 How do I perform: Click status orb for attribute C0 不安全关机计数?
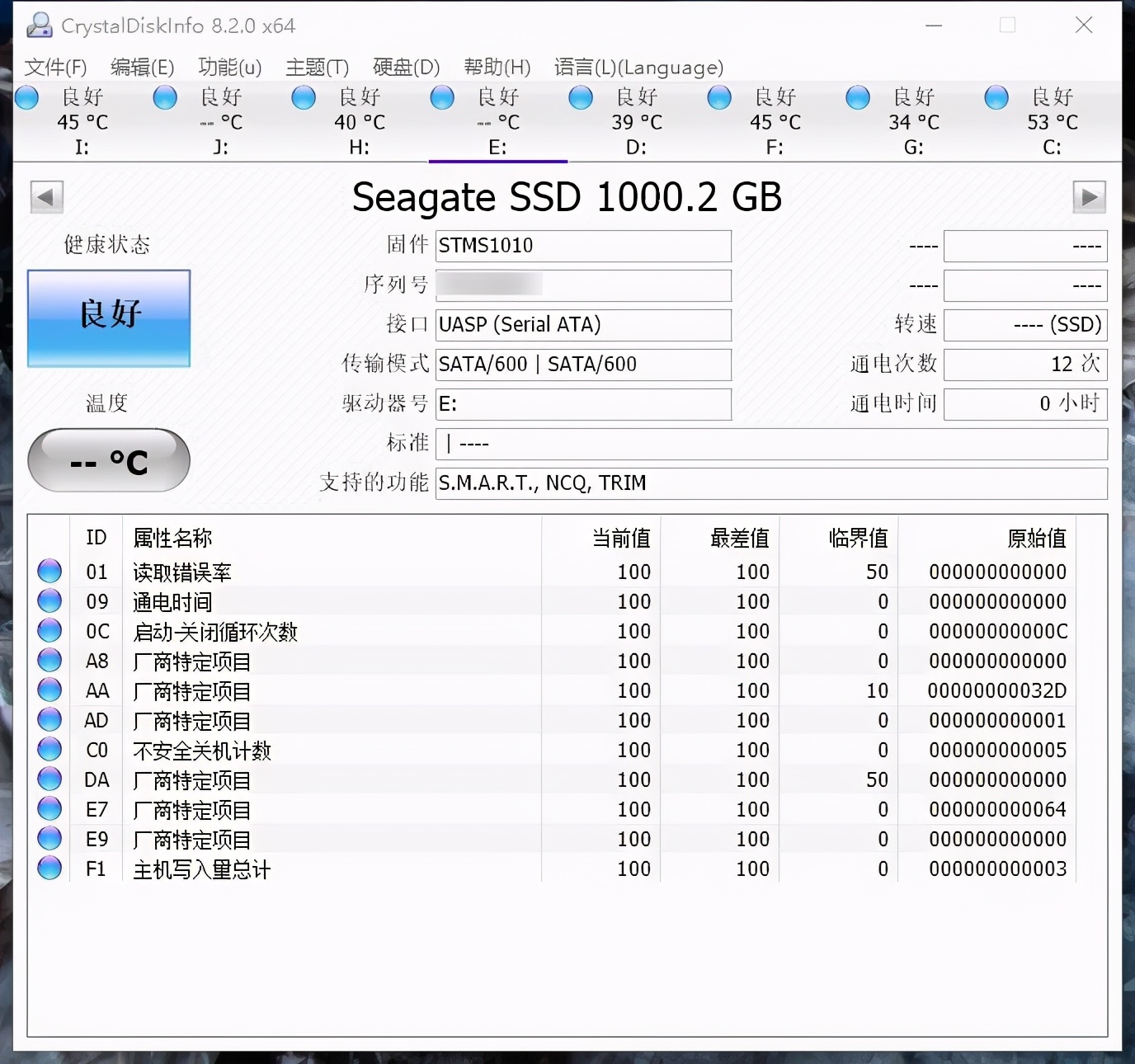click(x=49, y=749)
